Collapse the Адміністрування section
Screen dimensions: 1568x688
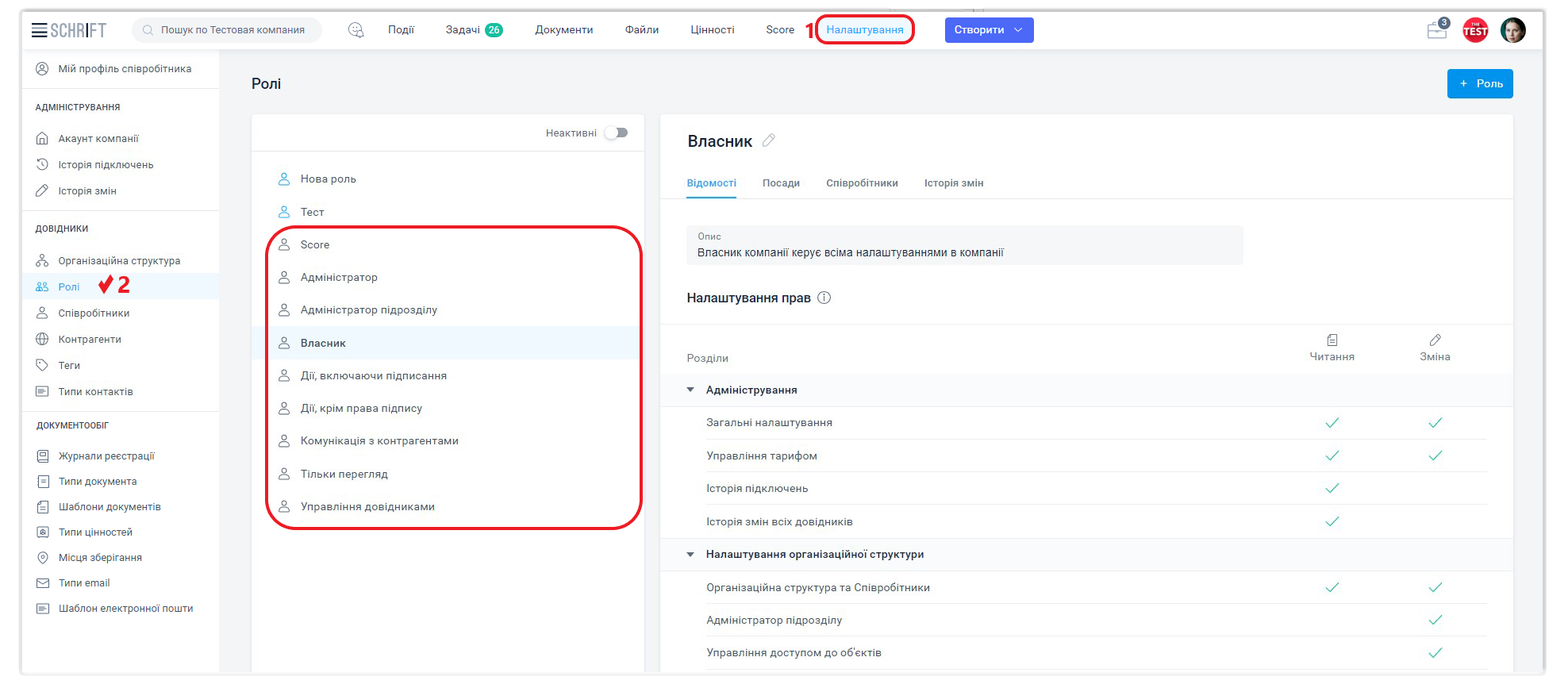coord(690,390)
